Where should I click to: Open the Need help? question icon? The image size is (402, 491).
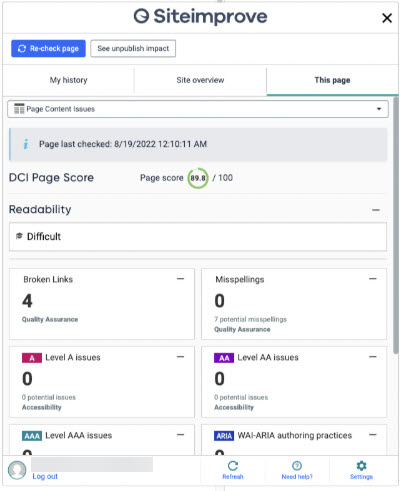pos(297,466)
